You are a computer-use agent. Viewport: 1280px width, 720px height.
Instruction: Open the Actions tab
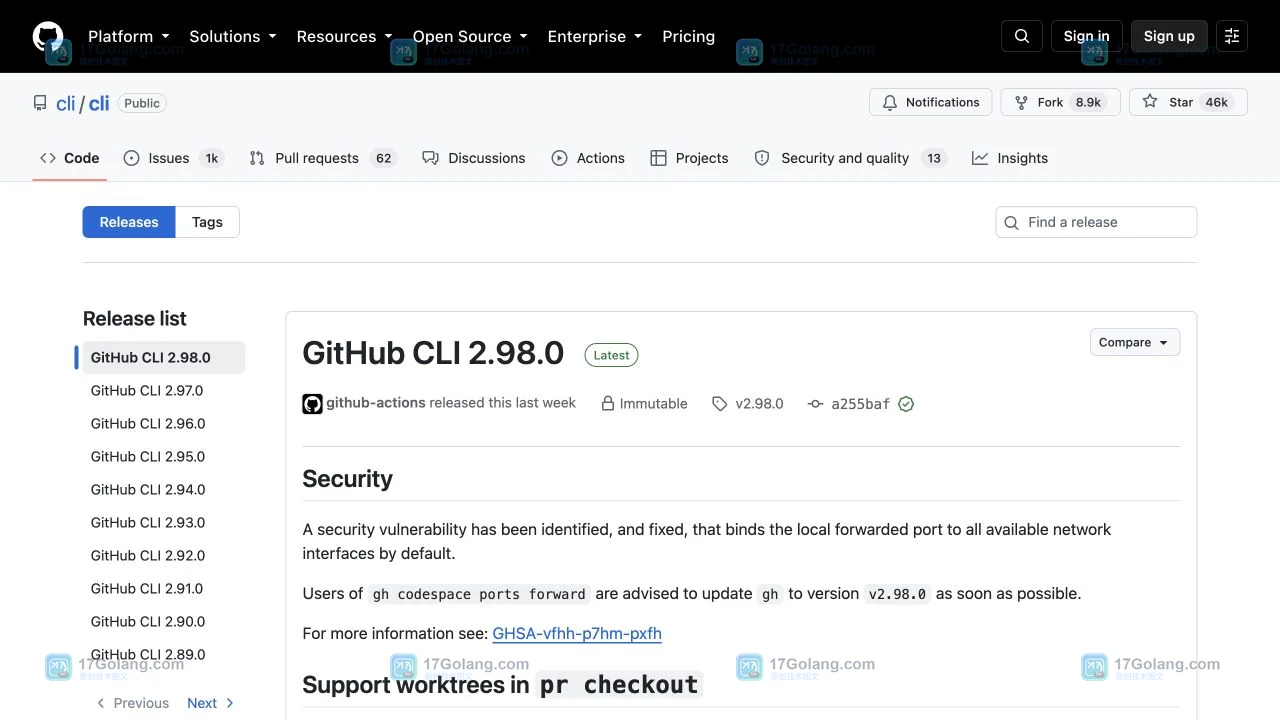click(588, 158)
